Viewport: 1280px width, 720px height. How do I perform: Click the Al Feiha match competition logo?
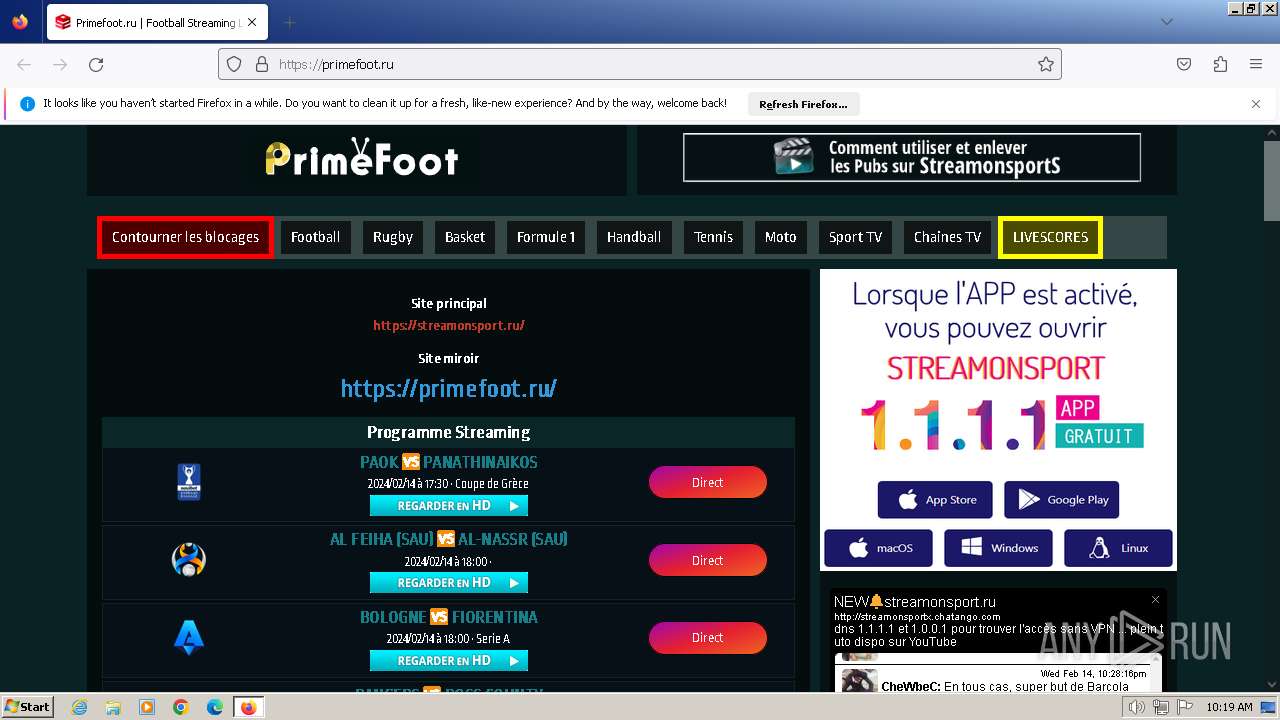pyautogui.click(x=189, y=559)
